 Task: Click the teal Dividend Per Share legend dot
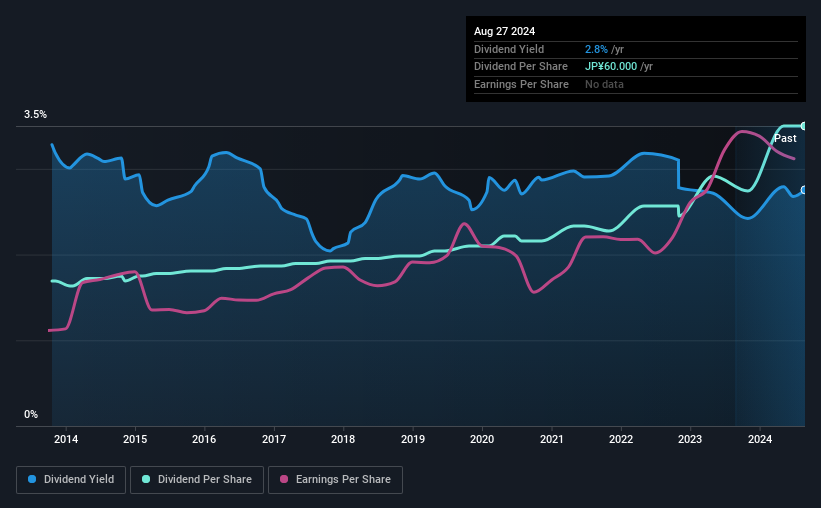pyautogui.click(x=146, y=479)
